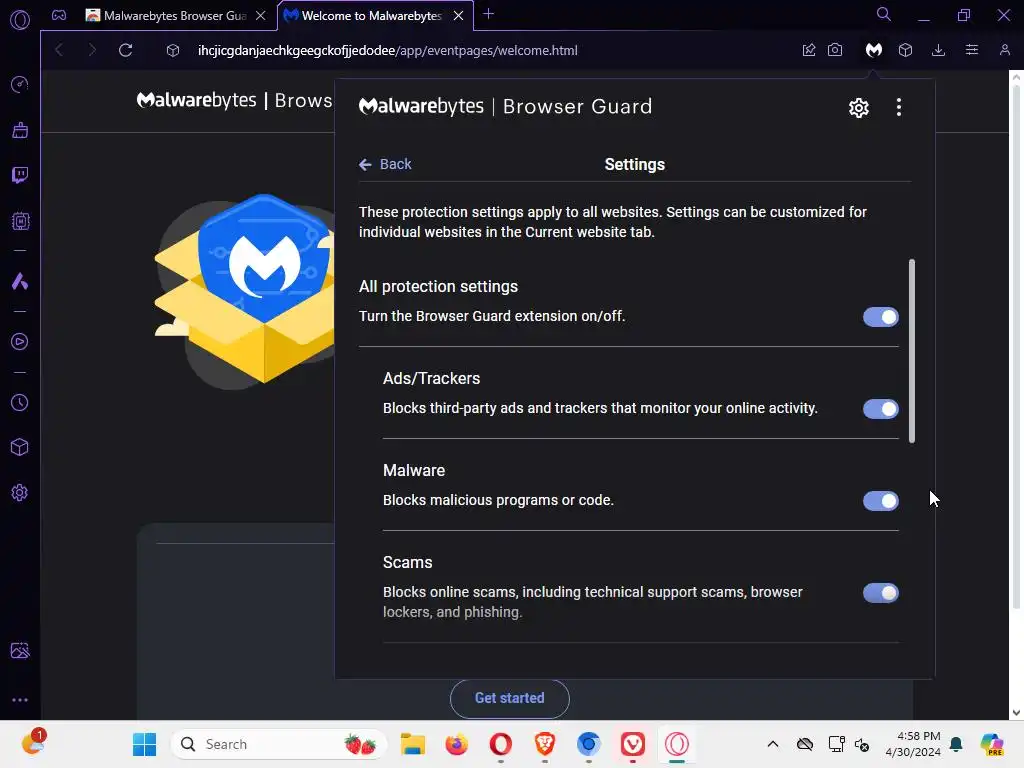
Task: Click the settings panel scrollbar
Action: (912, 351)
